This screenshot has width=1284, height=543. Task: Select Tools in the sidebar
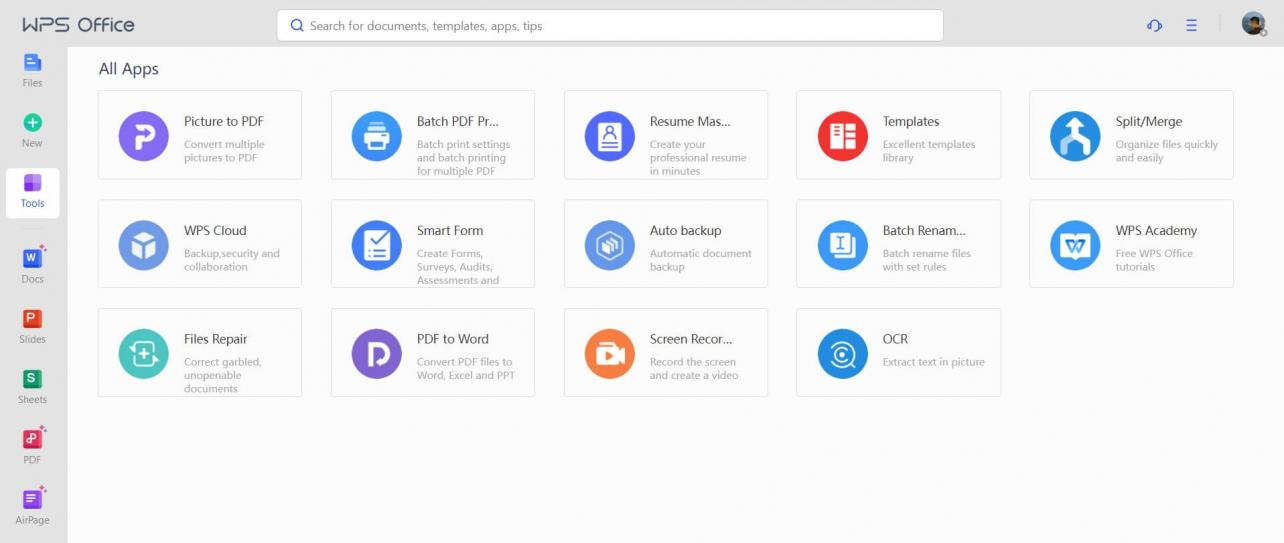tap(32, 192)
